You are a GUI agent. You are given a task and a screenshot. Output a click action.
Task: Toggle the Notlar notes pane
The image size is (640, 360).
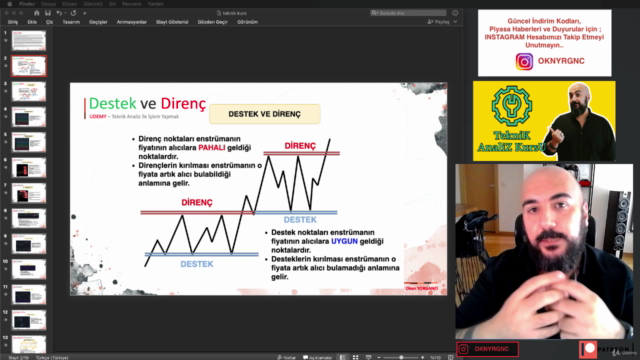[287, 358]
